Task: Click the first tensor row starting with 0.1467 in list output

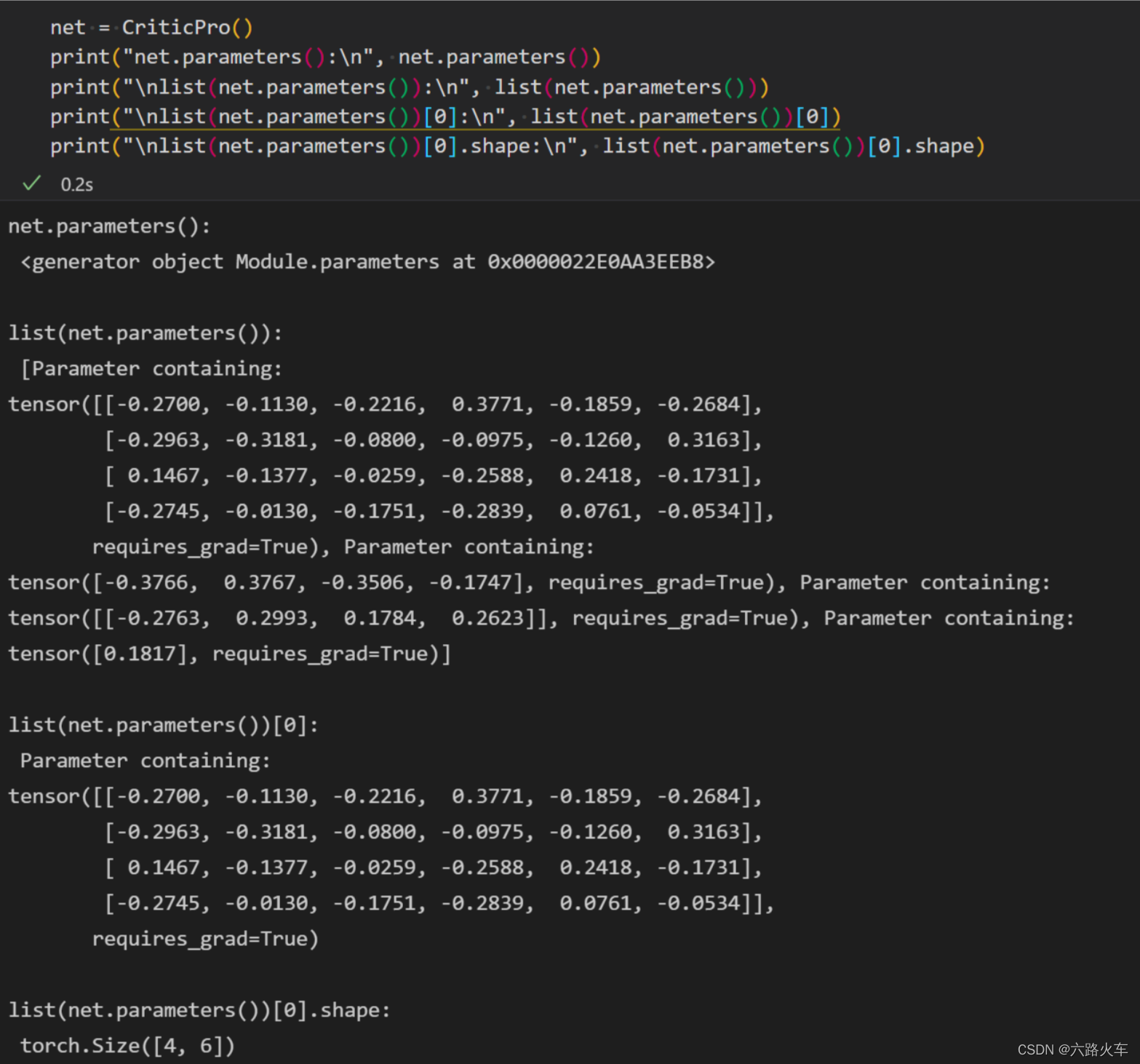Action: pyautogui.click(x=433, y=476)
